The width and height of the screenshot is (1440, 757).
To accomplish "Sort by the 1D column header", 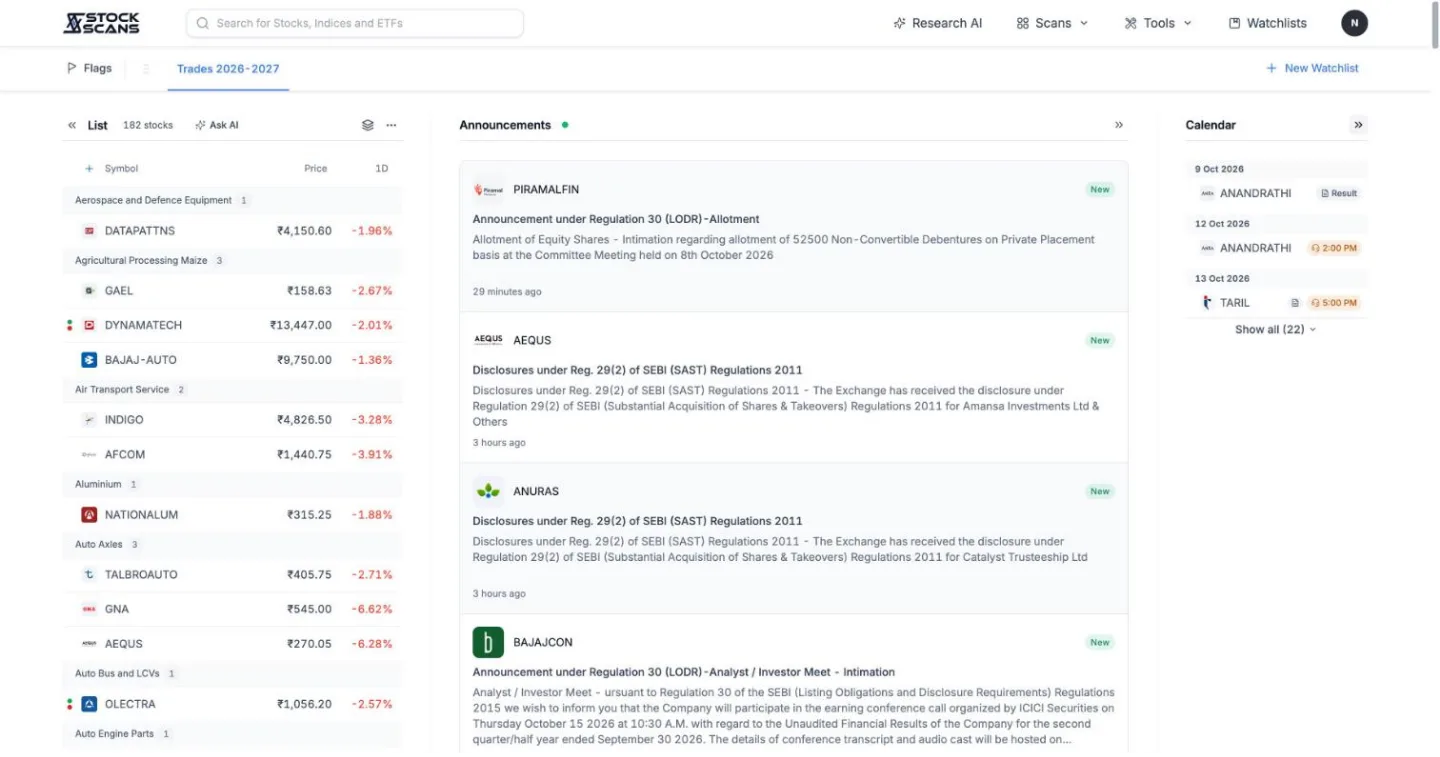I will (x=381, y=169).
